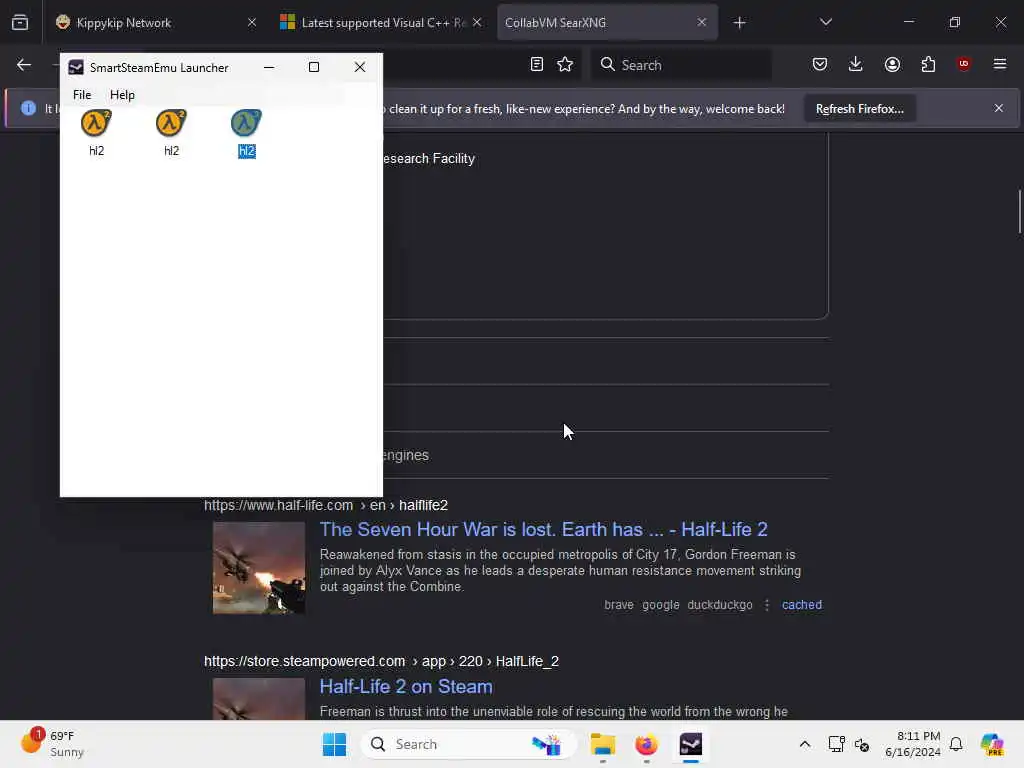
Task: Open the network status tray icon
Action: 836,744
